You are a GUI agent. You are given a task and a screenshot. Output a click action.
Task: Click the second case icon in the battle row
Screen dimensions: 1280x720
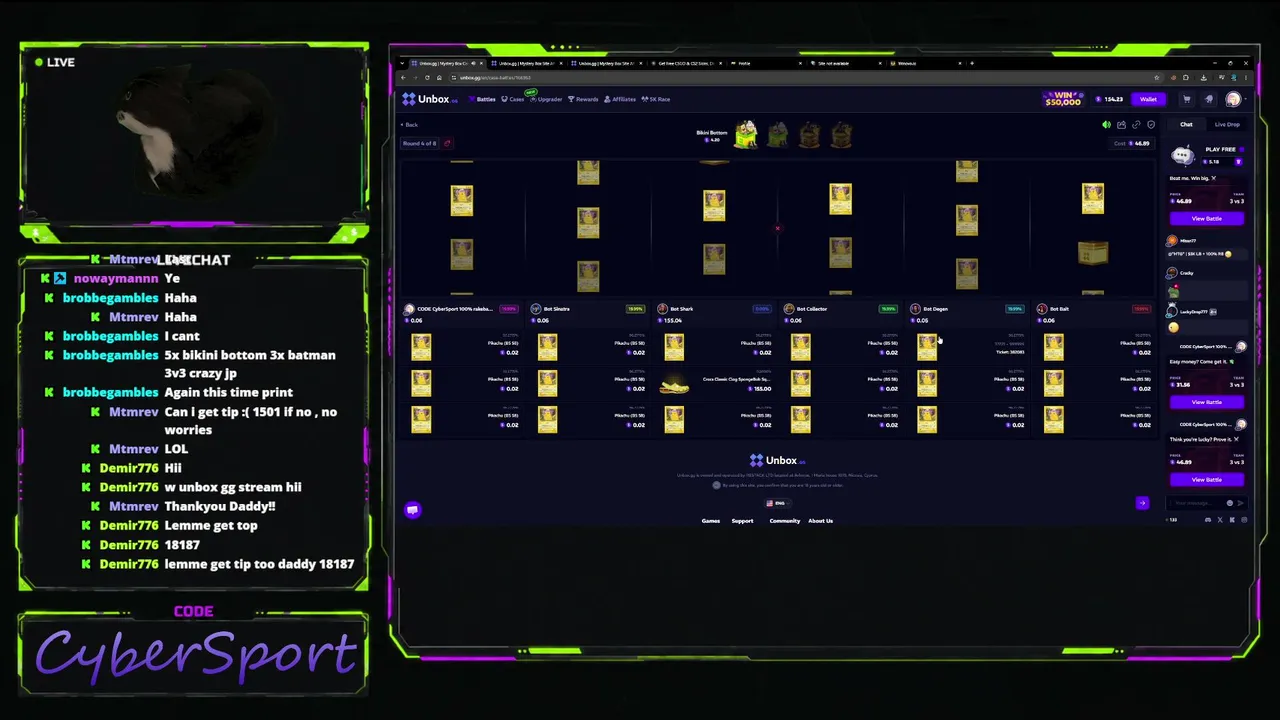click(777, 135)
